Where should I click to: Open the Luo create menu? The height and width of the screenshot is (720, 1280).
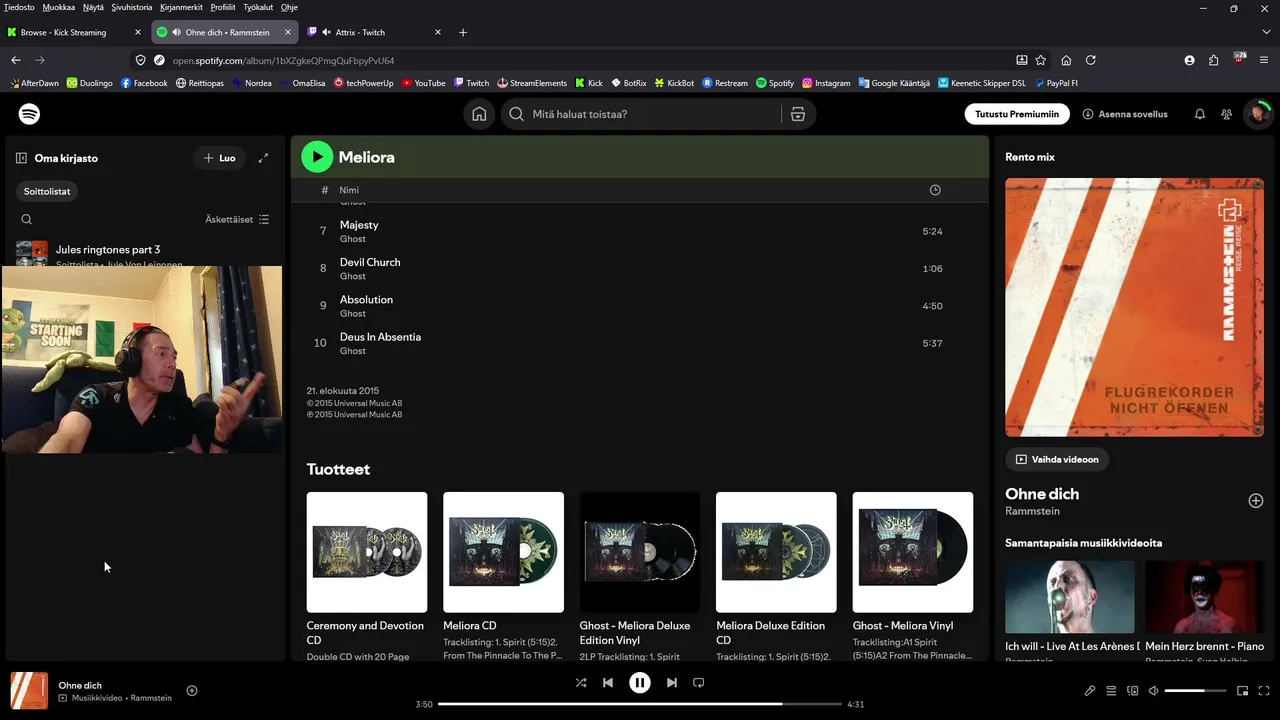[x=219, y=158]
